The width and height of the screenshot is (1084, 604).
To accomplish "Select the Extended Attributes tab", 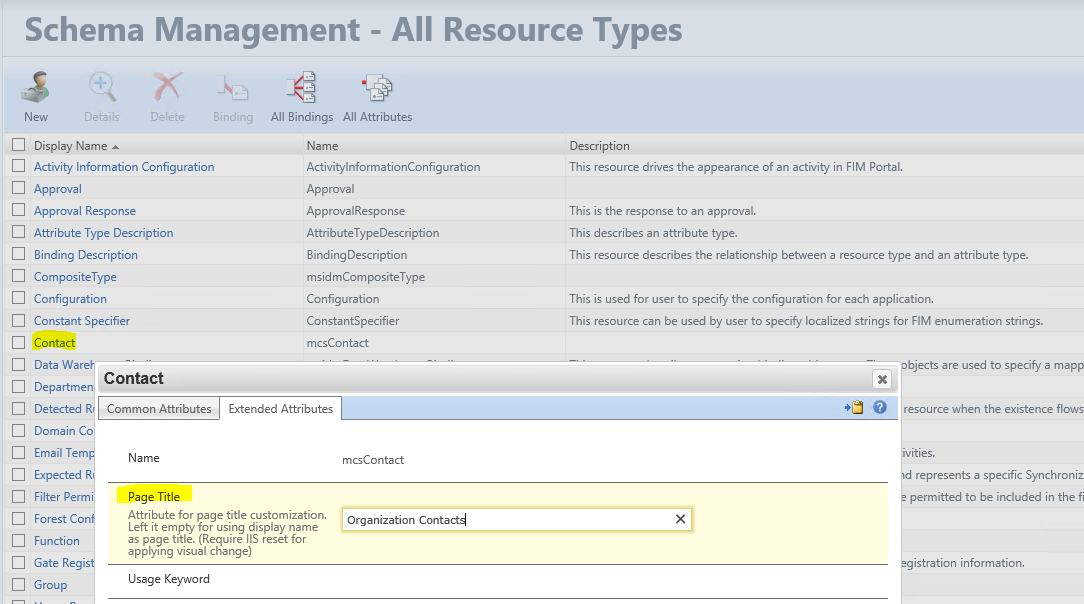I will (x=281, y=408).
